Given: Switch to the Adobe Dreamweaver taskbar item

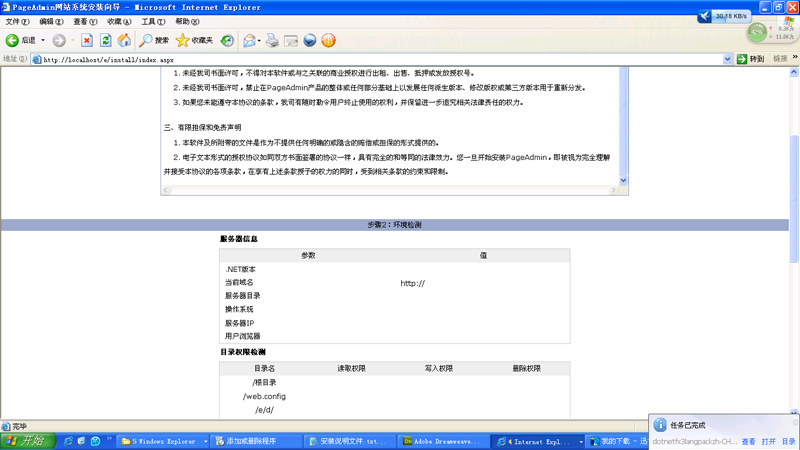Looking at the screenshot, I should click(443, 441).
